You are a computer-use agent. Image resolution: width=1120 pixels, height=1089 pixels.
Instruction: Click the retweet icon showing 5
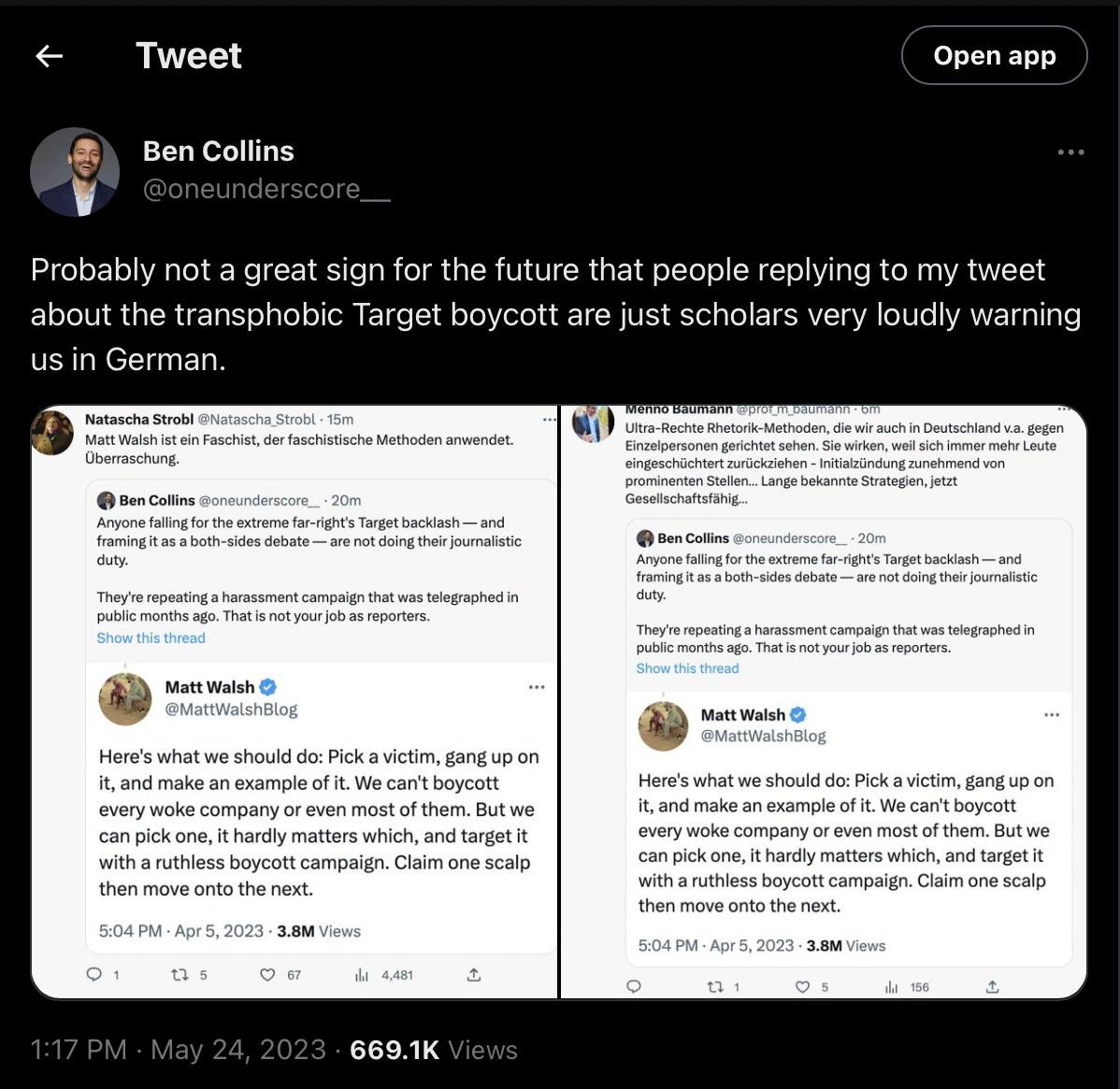pyautogui.click(x=179, y=975)
